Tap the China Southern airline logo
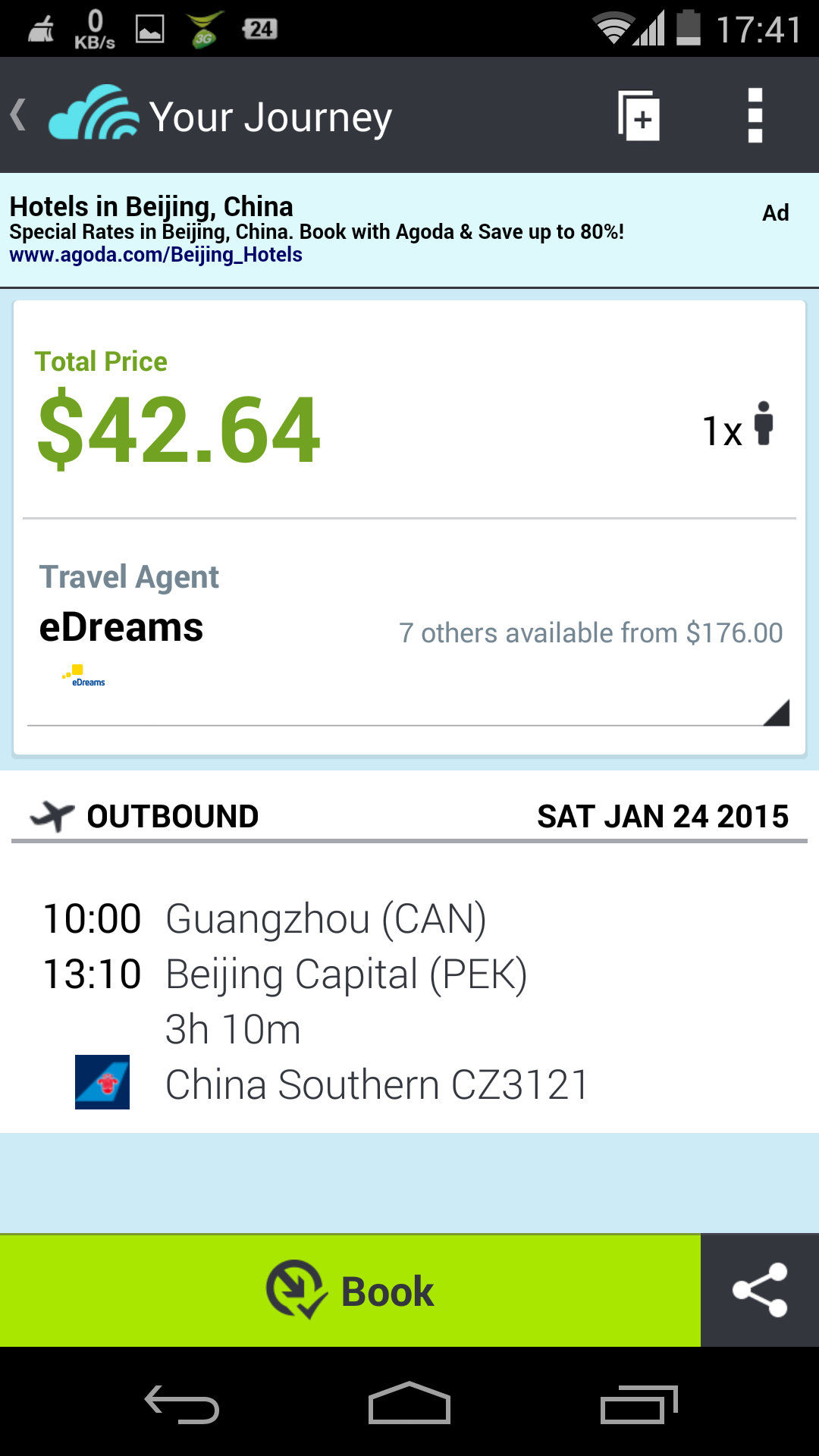Screen dimensions: 819x1456 coord(102,1082)
